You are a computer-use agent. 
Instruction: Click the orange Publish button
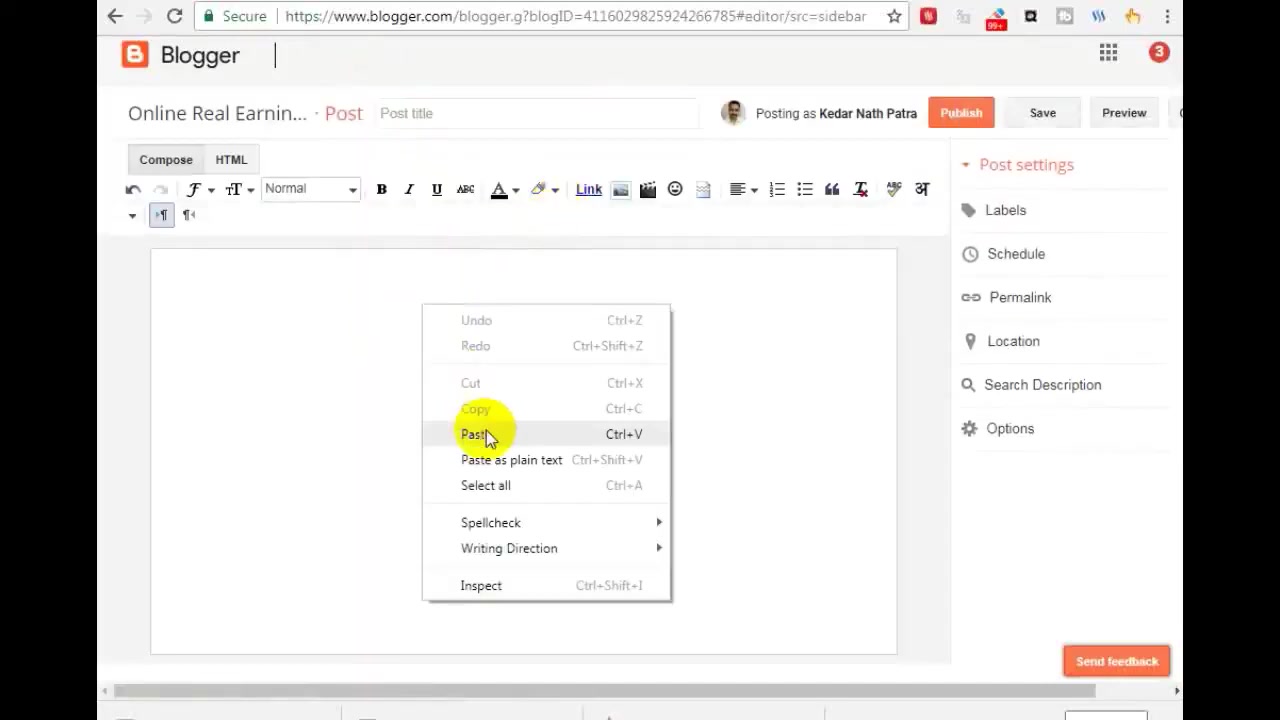(961, 113)
